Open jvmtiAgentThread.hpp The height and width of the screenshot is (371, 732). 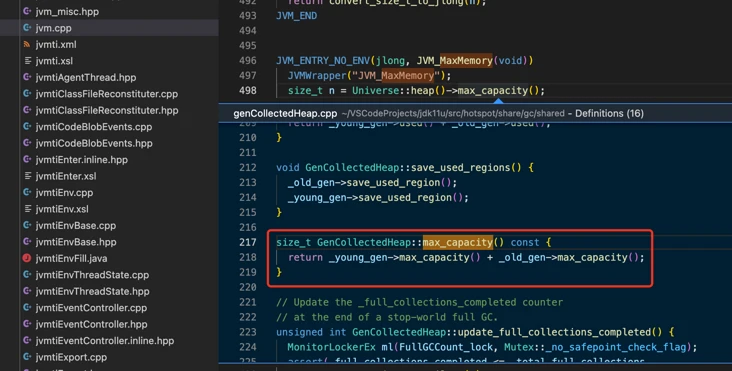pos(85,77)
